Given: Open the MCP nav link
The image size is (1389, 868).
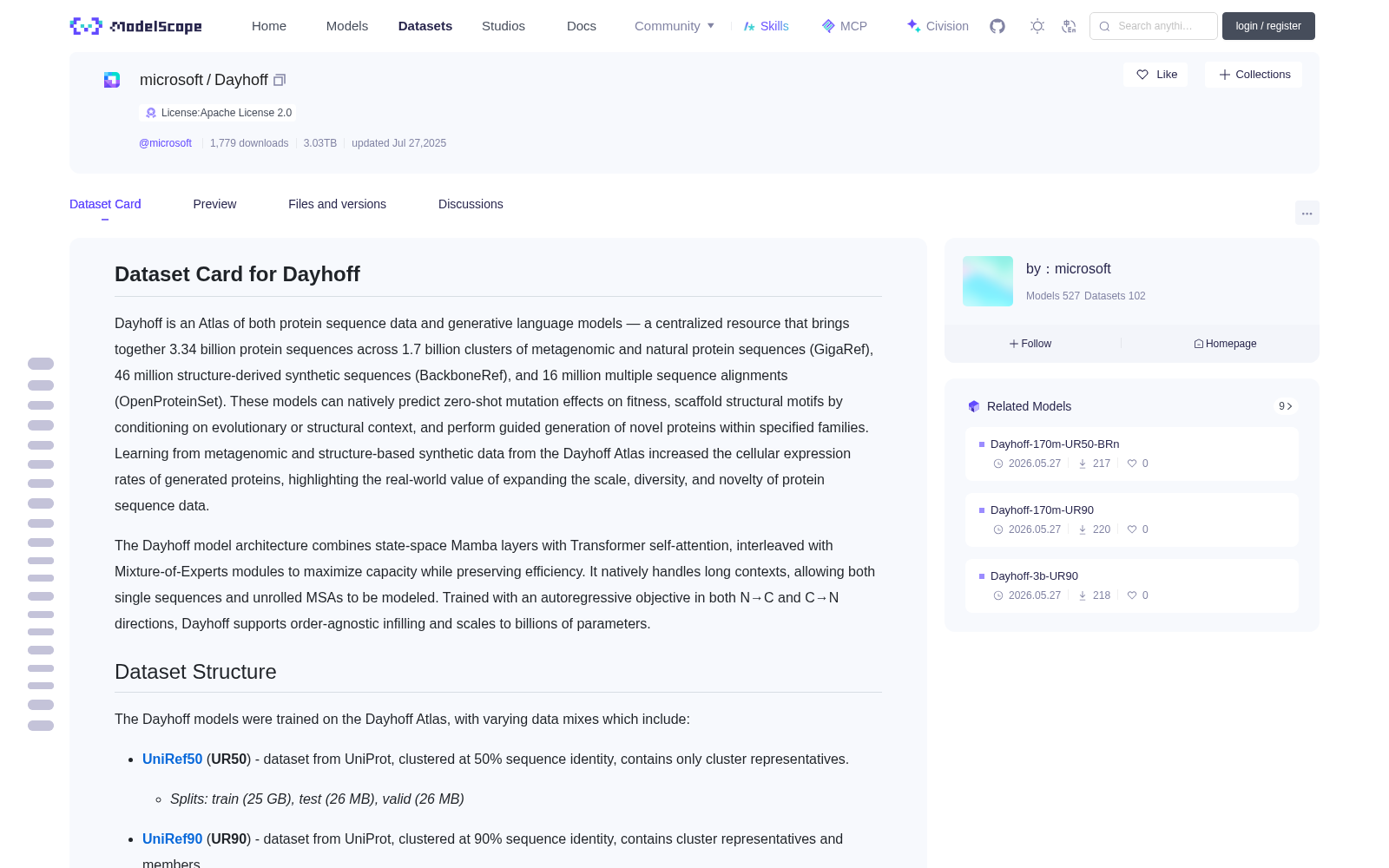Looking at the screenshot, I should click(845, 26).
